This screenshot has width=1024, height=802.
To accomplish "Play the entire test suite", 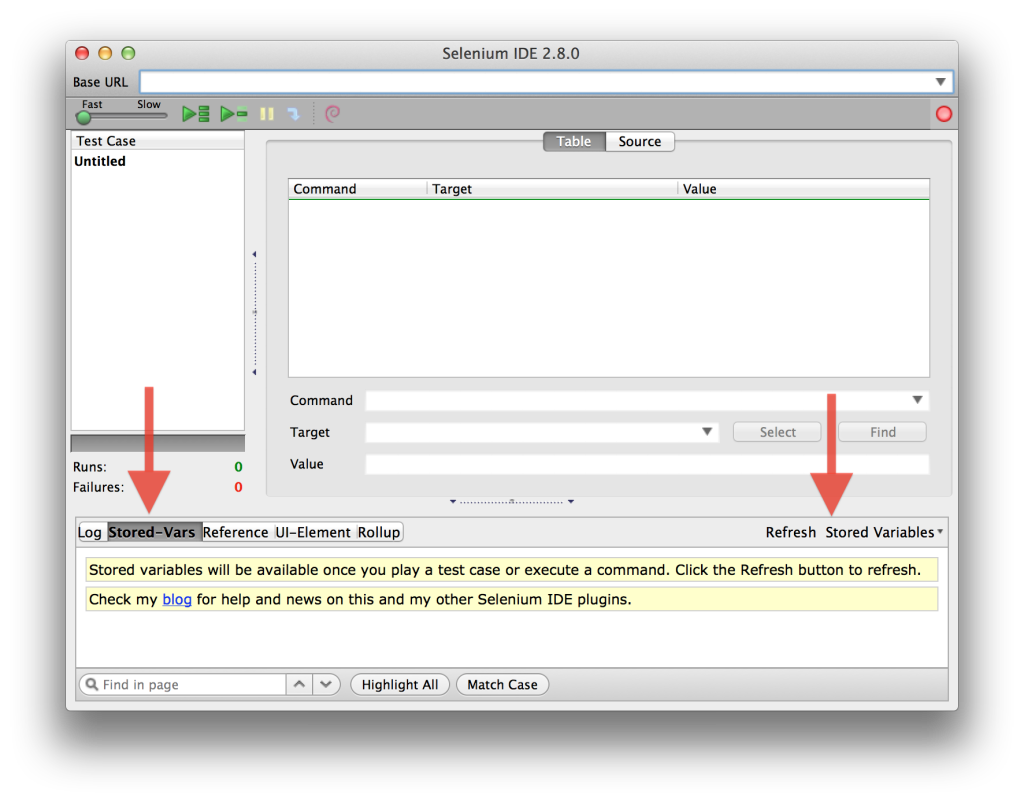I will [x=195, y=114].
